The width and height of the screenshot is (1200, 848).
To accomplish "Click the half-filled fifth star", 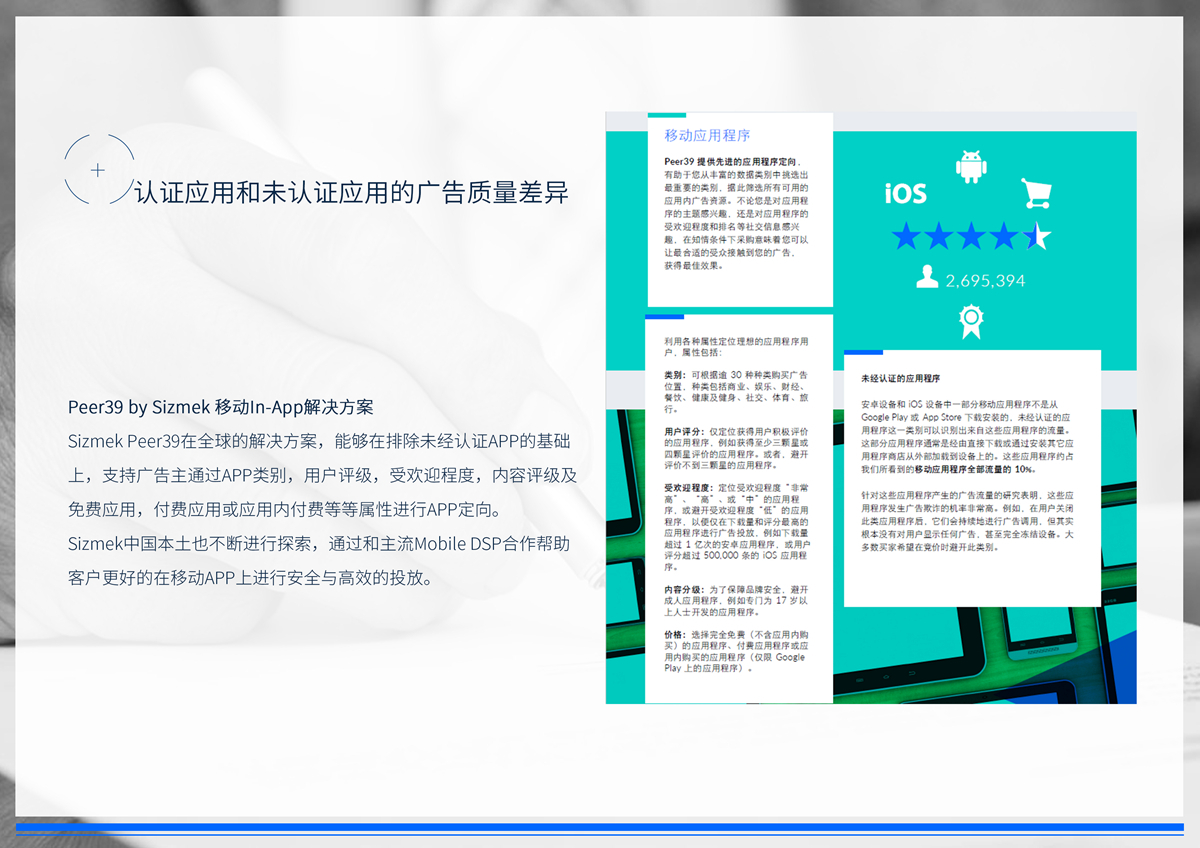I will (x=1037, y=237).
